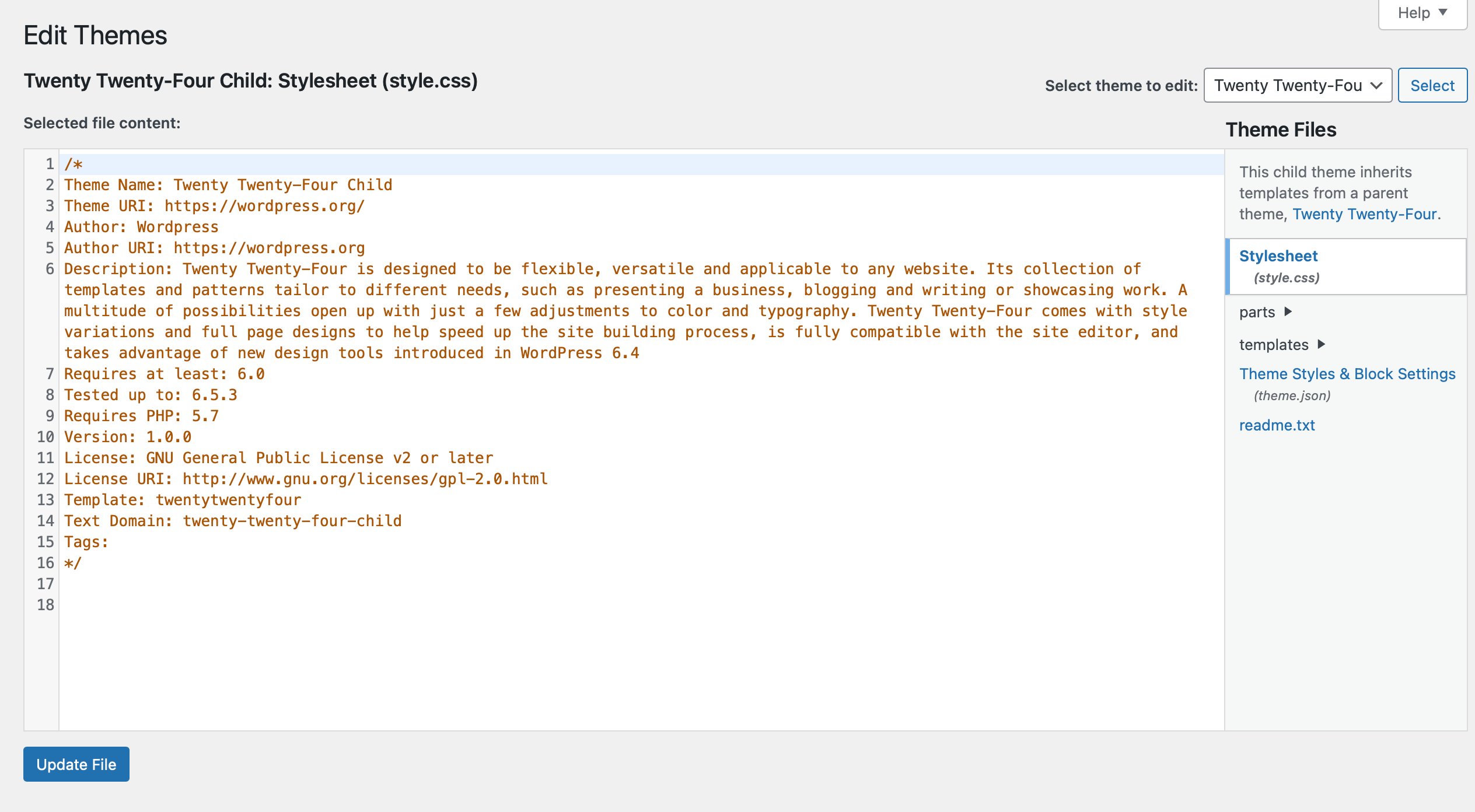Viewport: 1475px width, 812px height.
Task: Place cursor on the Version: 1.0.0 line
Action: 127,437
